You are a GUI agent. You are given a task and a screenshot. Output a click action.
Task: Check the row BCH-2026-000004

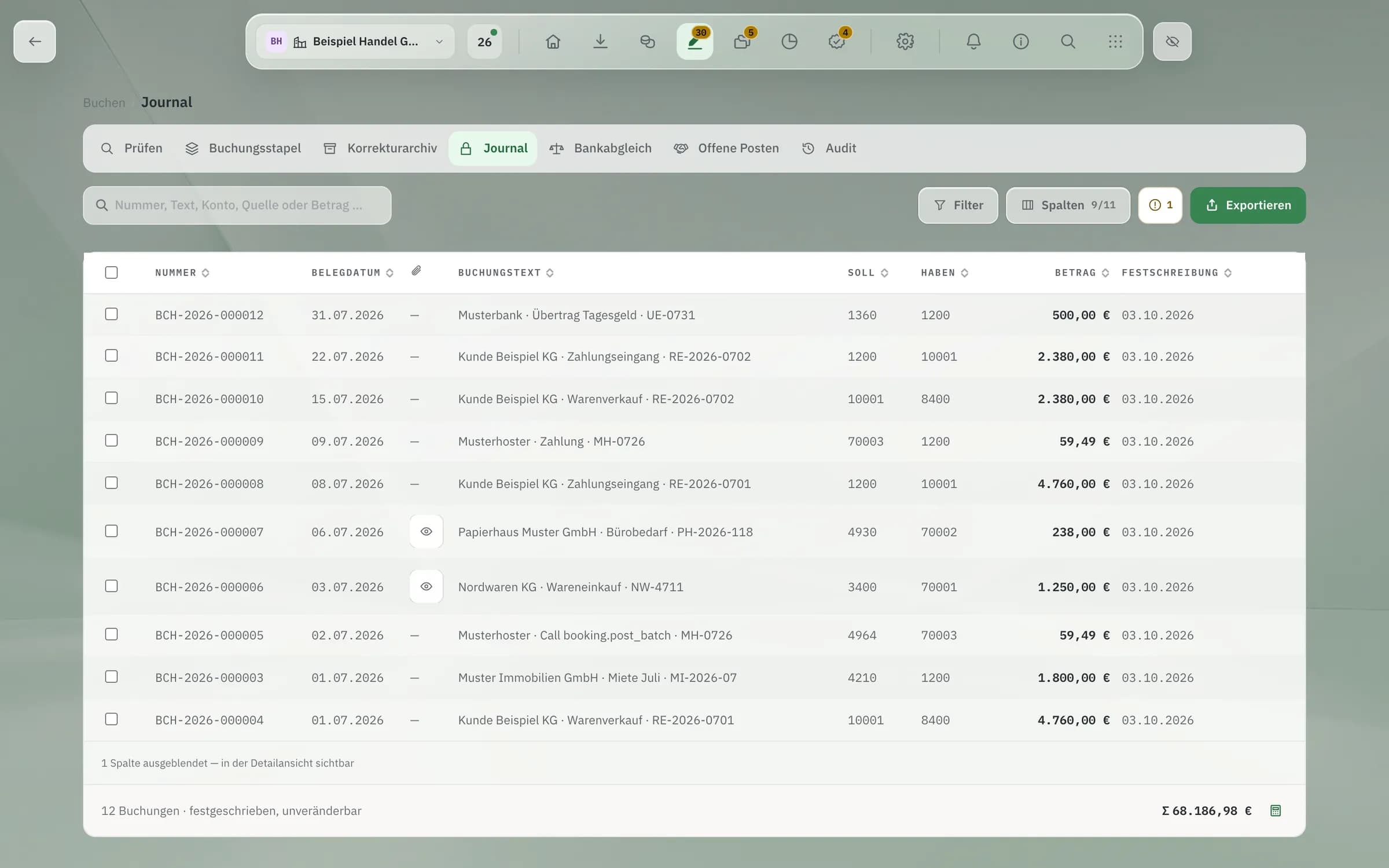coord(111,719)
